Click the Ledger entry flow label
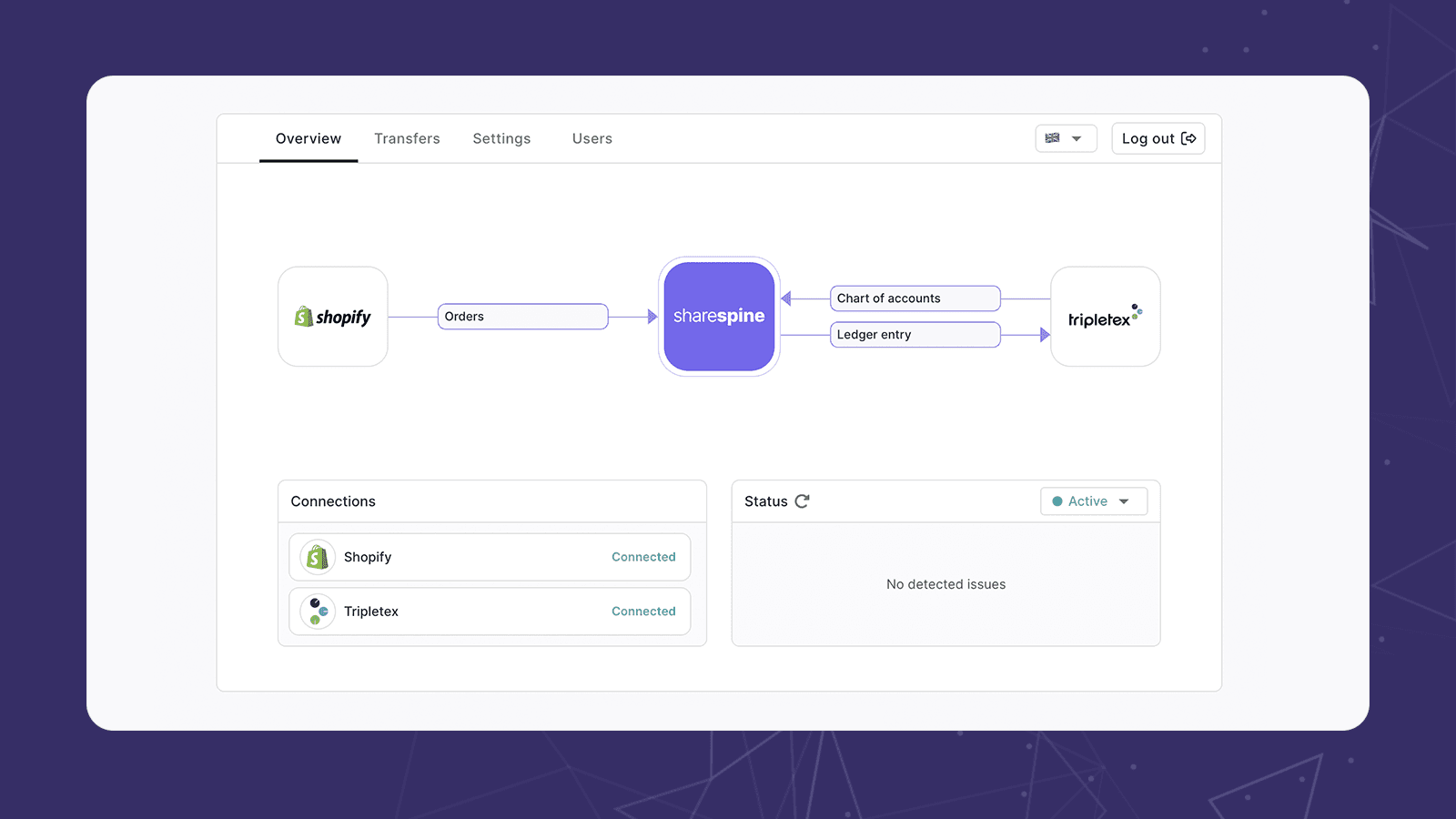 coord(915,335)
